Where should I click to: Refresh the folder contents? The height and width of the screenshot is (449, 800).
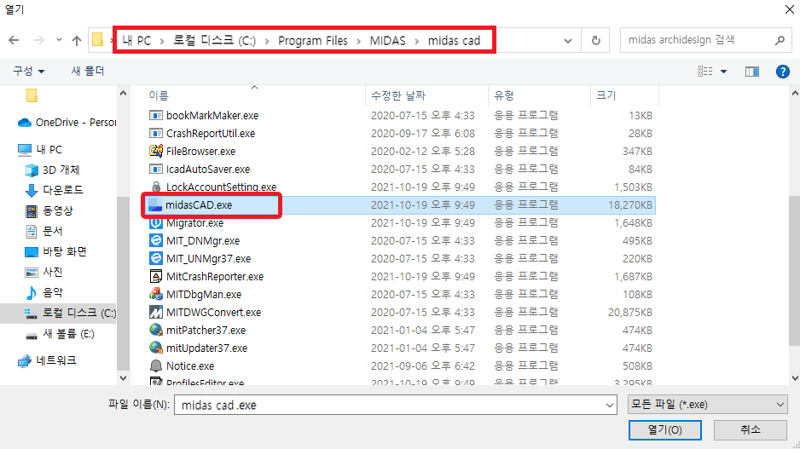[x=596, y=40]
